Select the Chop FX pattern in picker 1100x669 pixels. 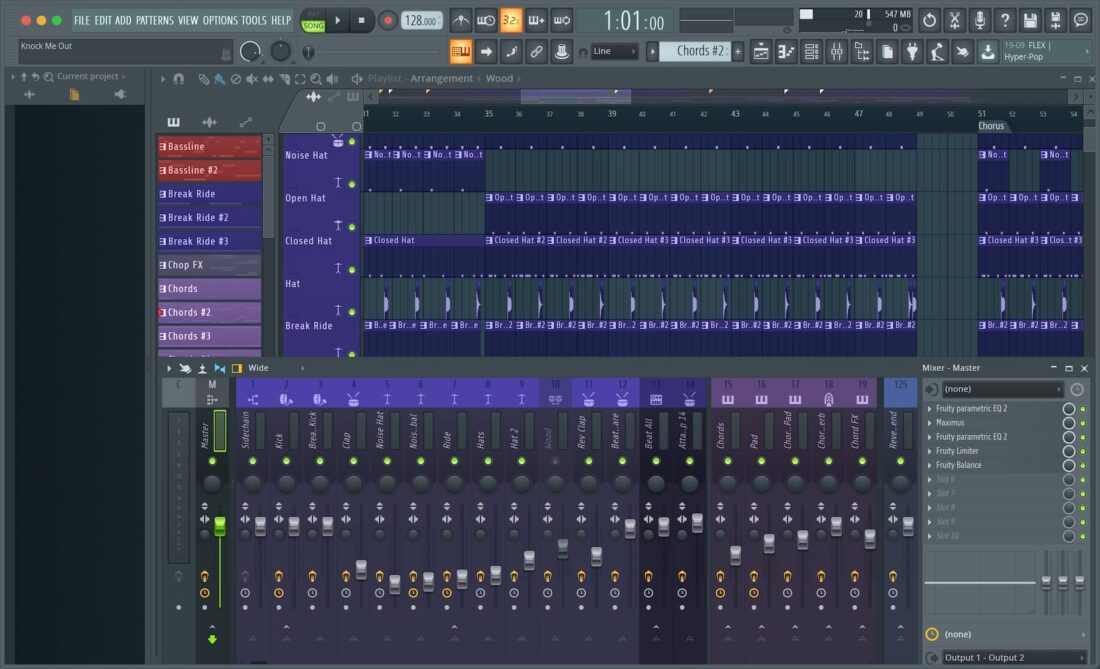tap(209, 265)
